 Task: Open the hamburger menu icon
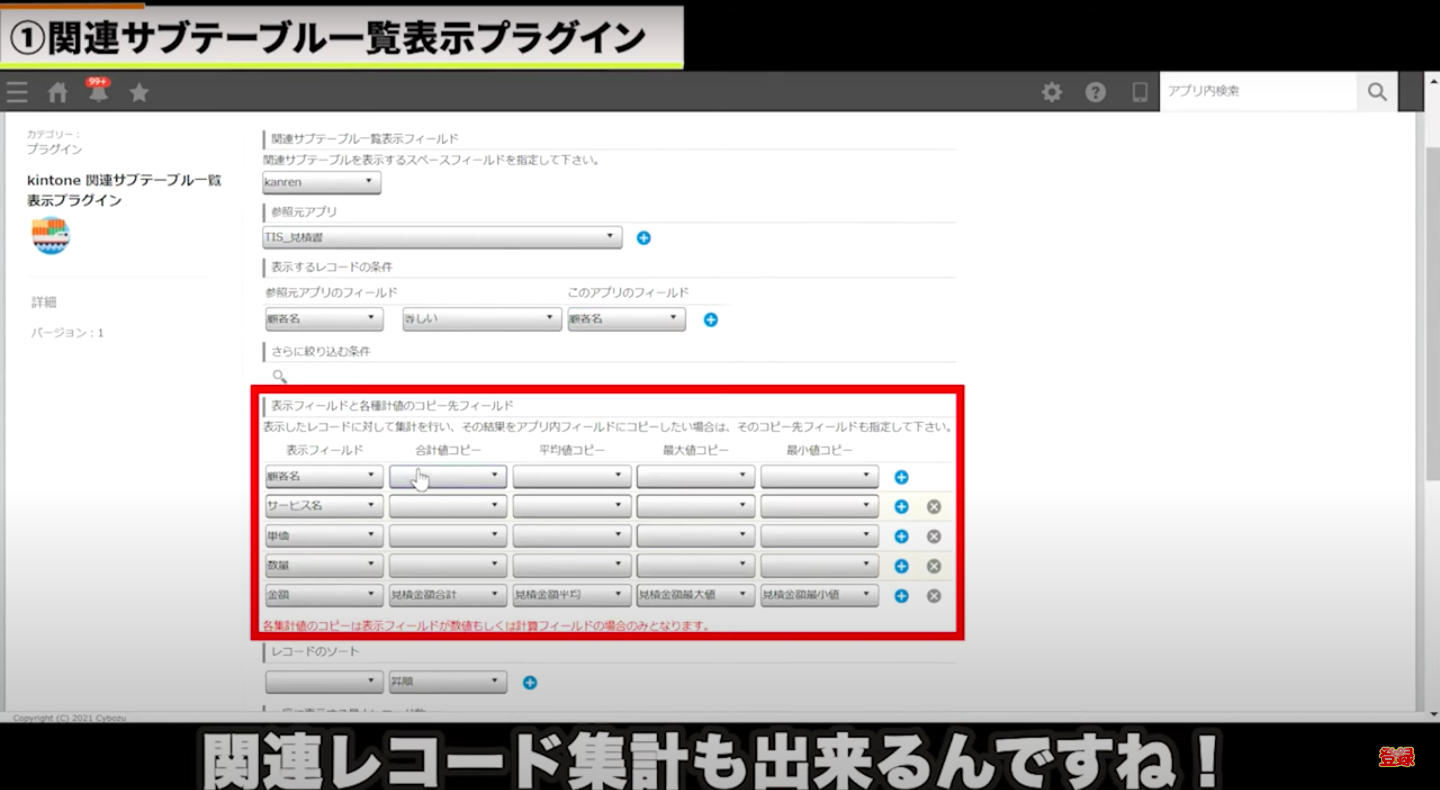17,92
